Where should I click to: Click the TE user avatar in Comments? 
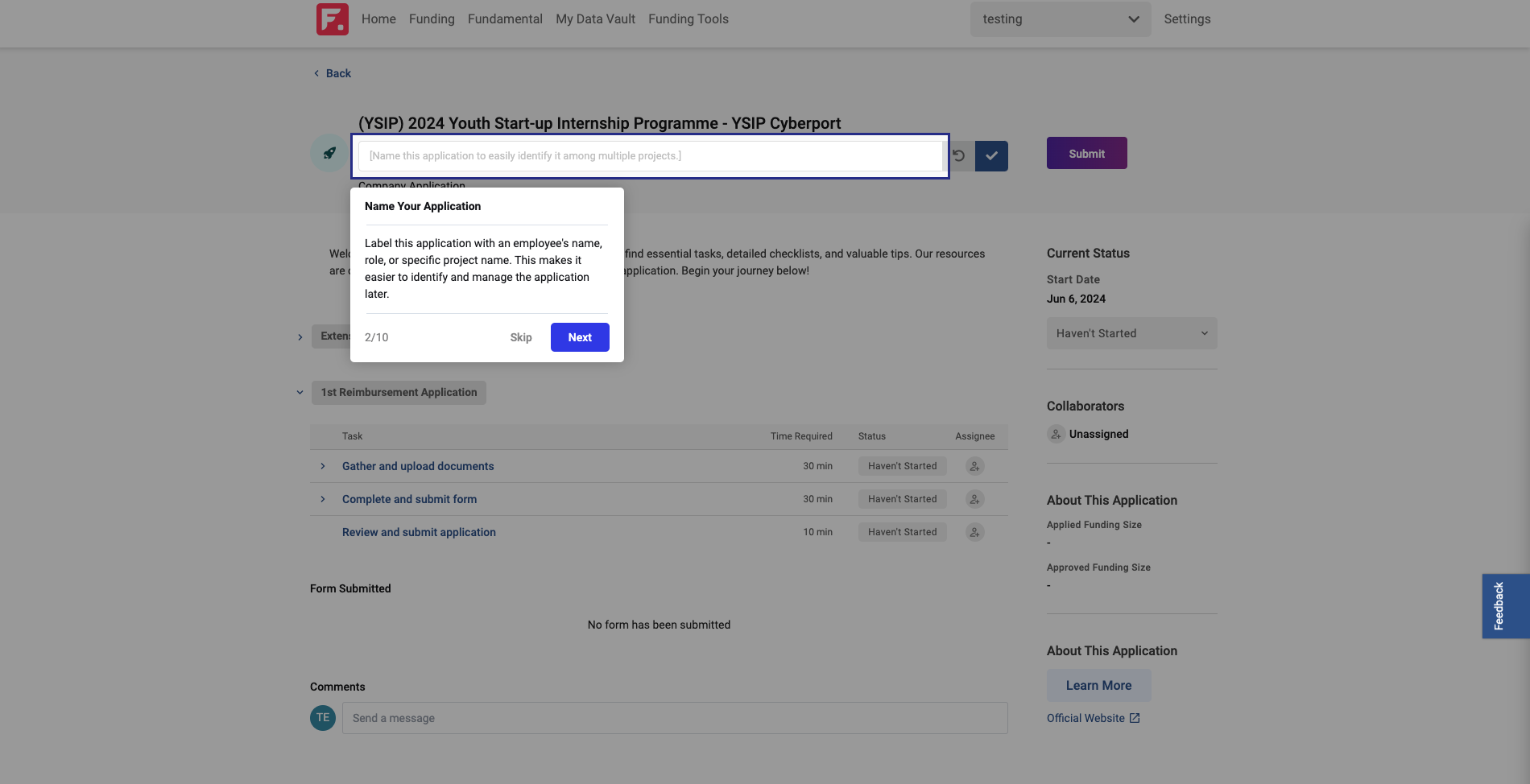click(323, 717)
